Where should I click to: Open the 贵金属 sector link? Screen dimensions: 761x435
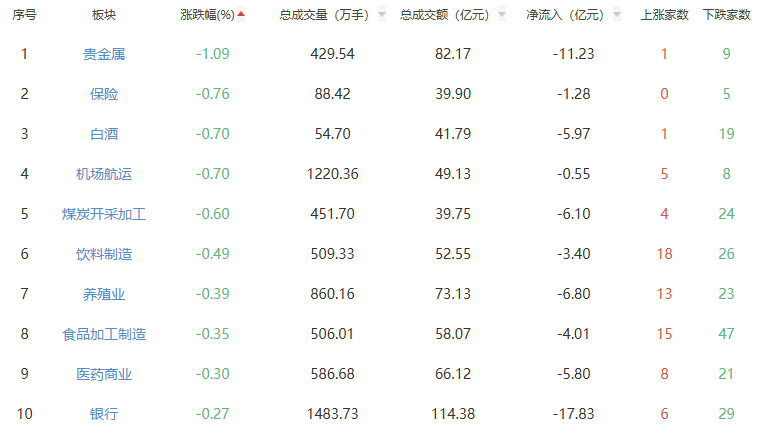click(x=104, y=54)
